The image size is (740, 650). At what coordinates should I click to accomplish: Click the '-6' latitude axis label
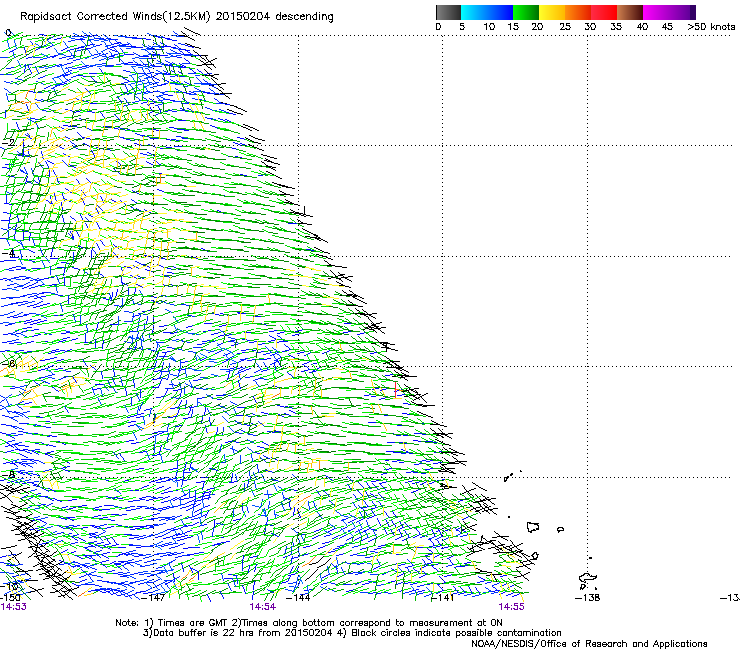(8, 364)
